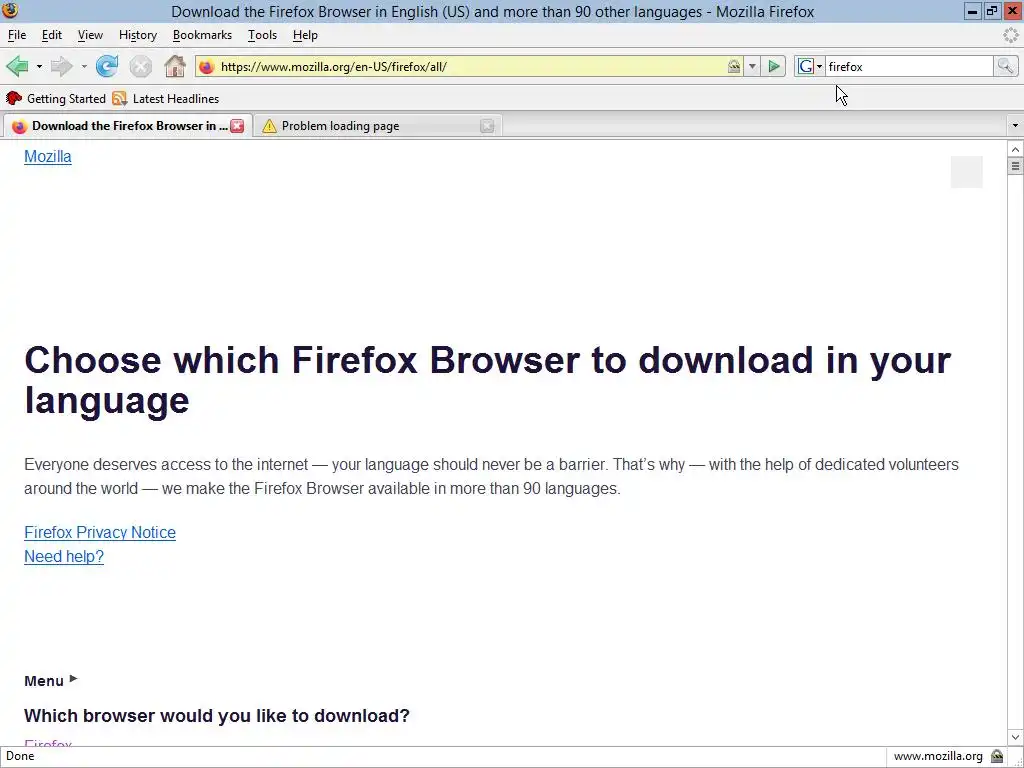Image resolution: width=1024 pixels, height=768 pixels.
Task: Minimize the Firefox window
Action: (x=972, y=11)
